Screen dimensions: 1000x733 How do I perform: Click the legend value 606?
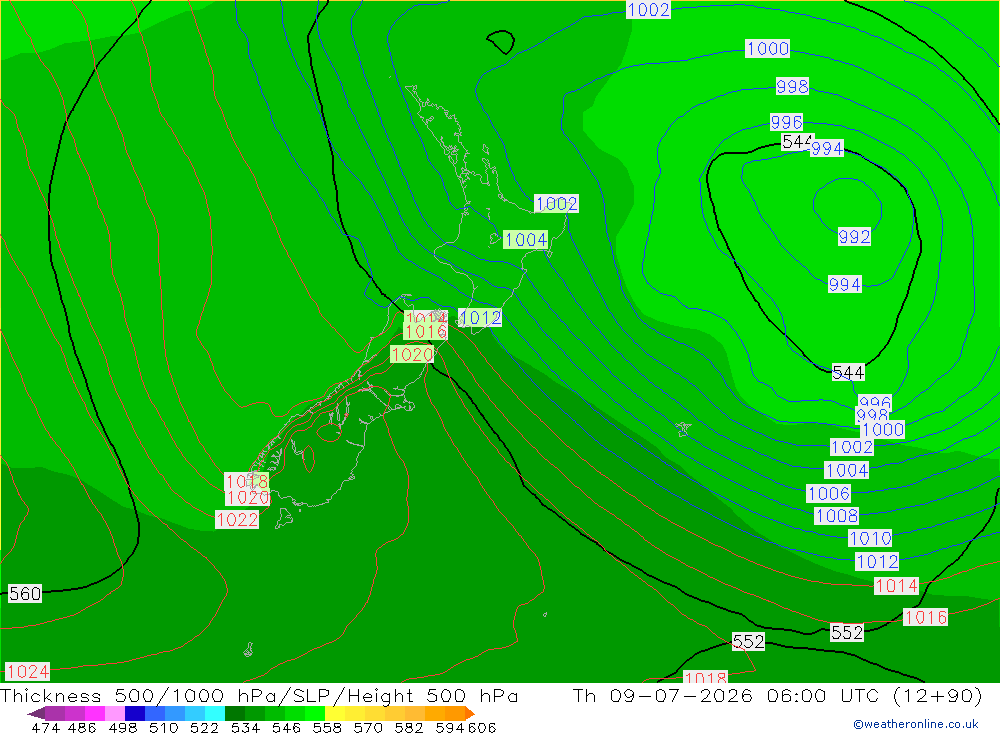482,727
